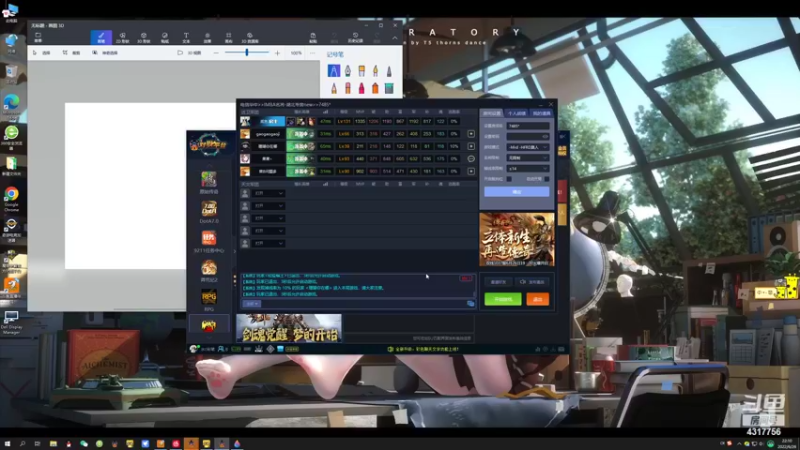Open 2D shapes in Paint 3D toolbar

coord(122,37)
